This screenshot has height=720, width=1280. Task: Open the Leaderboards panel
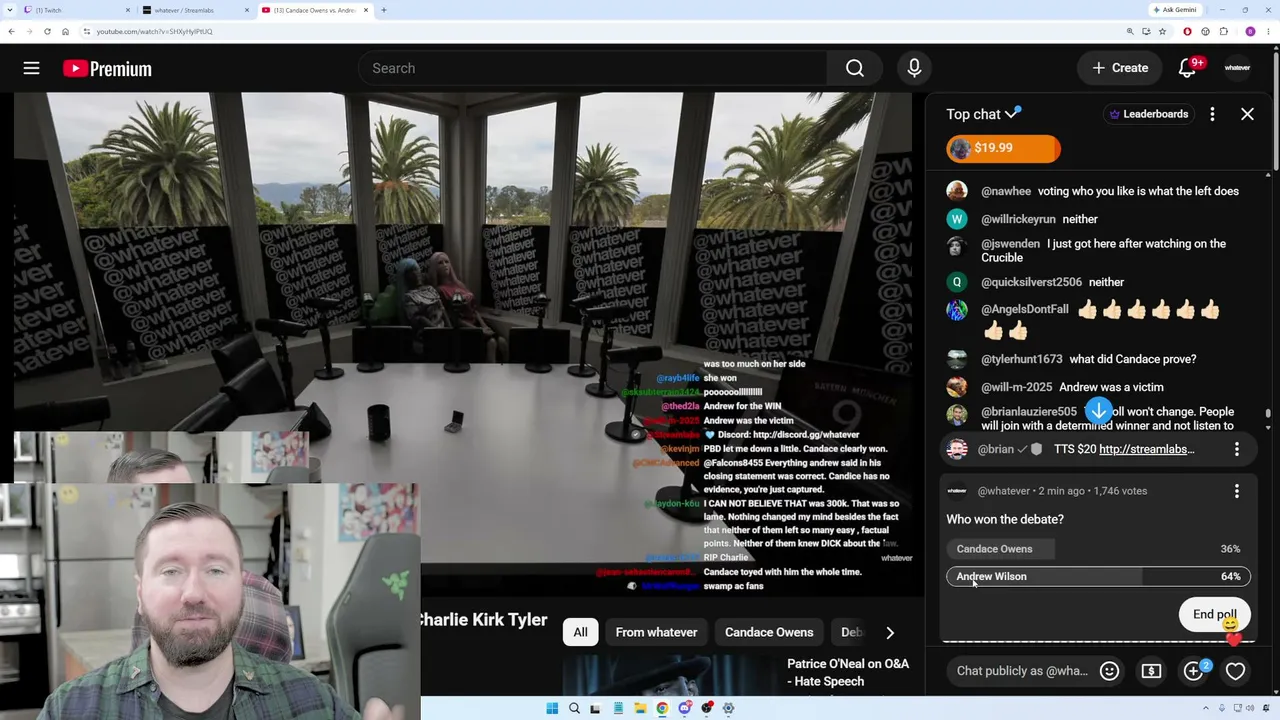click(1148, 114)
